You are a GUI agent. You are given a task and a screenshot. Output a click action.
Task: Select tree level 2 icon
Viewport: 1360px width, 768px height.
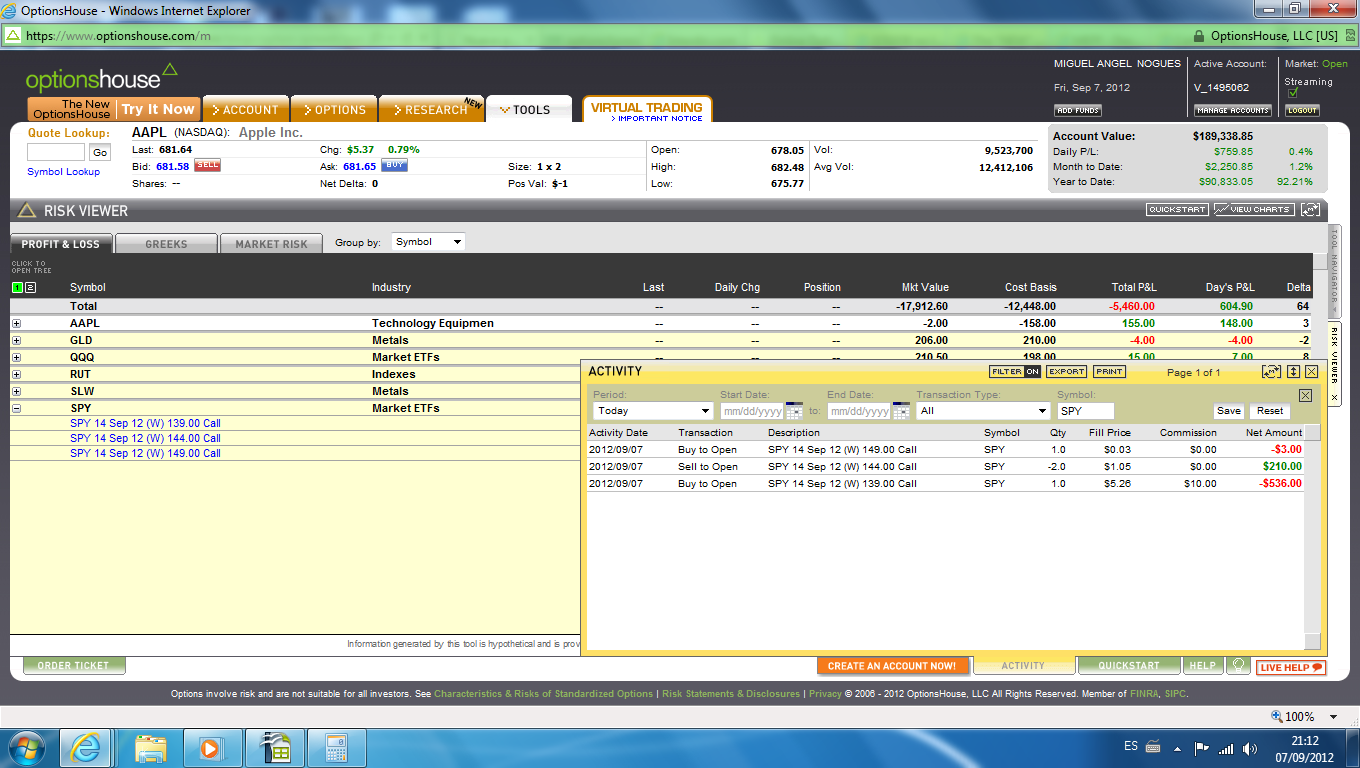pyautogui.click(x=30, y=288)
